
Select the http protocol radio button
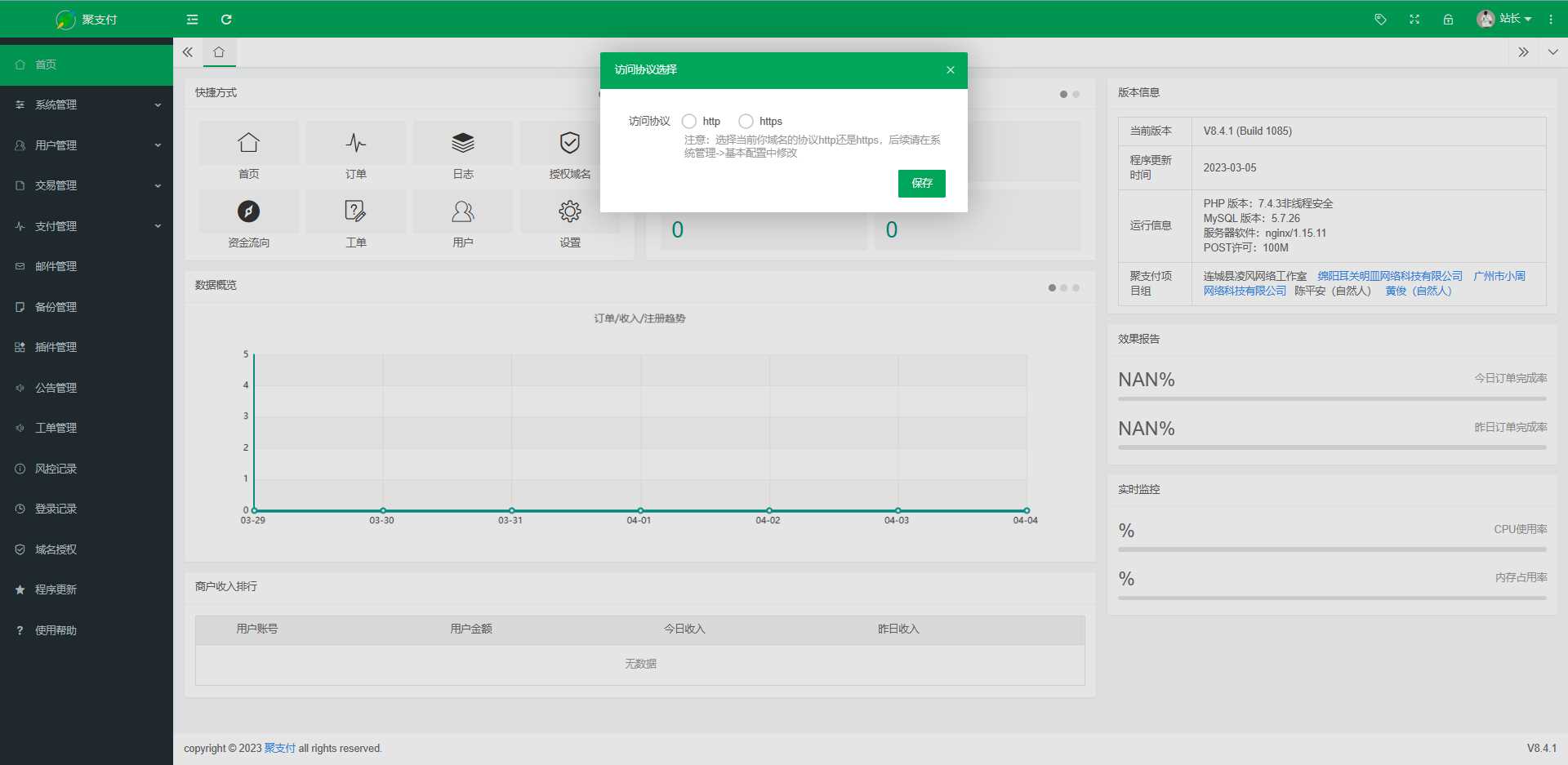click(x=690, y=121)
